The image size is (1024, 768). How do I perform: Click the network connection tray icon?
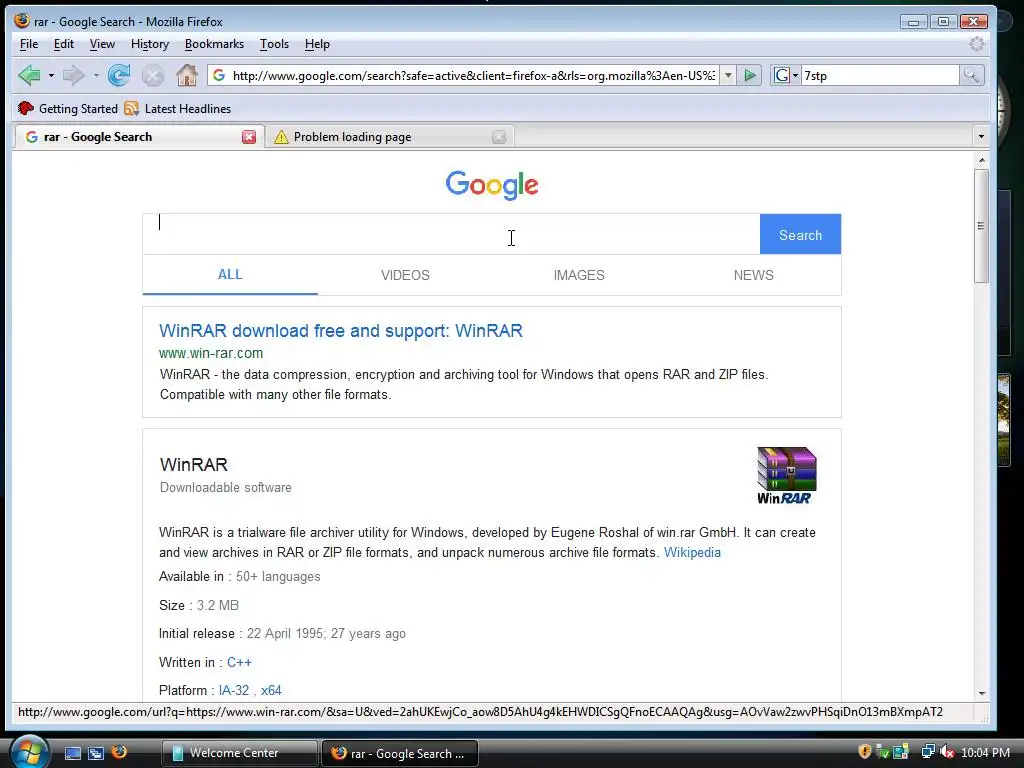[x=927, y=752]
